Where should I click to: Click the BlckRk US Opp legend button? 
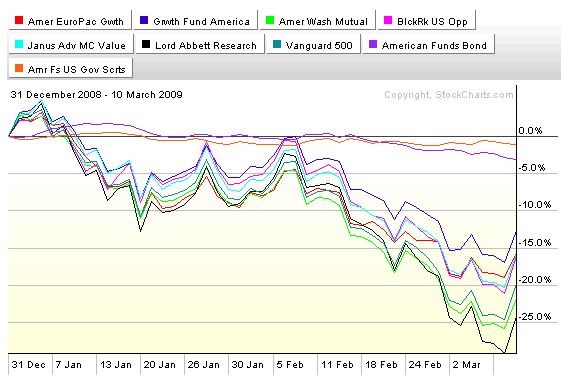(427, 21)
